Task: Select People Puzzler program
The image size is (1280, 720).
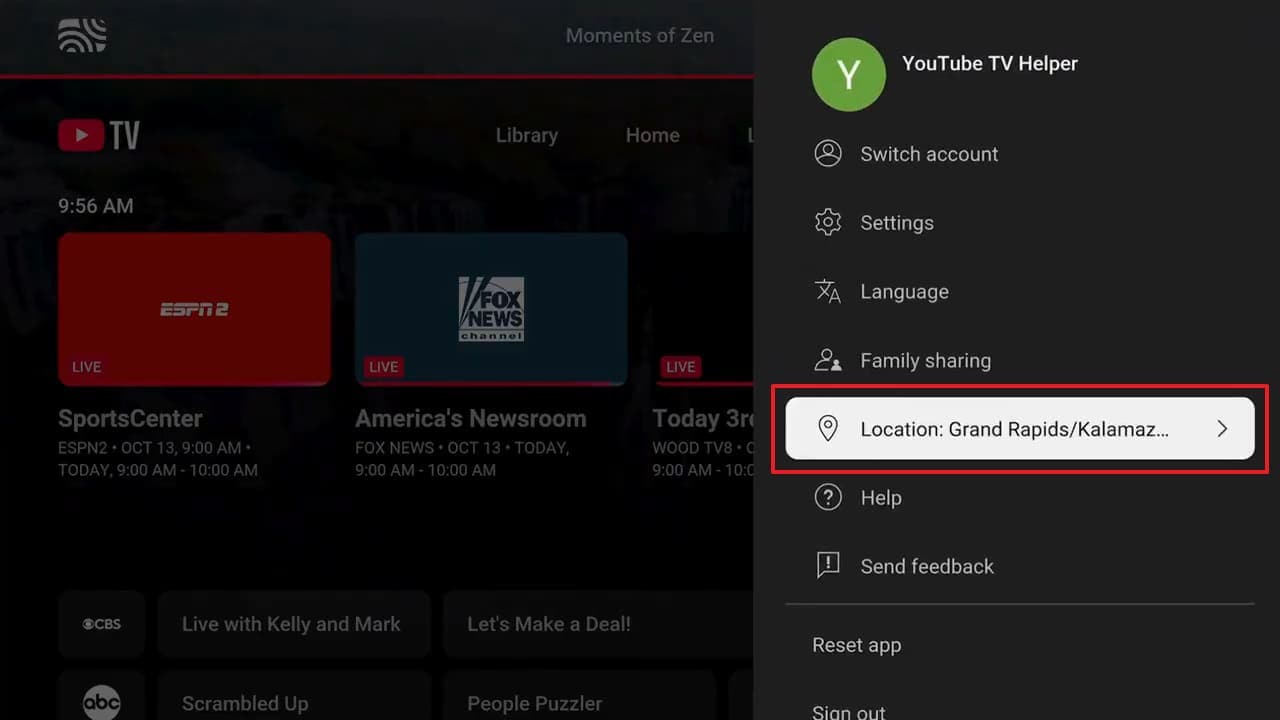Action: (x=580, y=698)
